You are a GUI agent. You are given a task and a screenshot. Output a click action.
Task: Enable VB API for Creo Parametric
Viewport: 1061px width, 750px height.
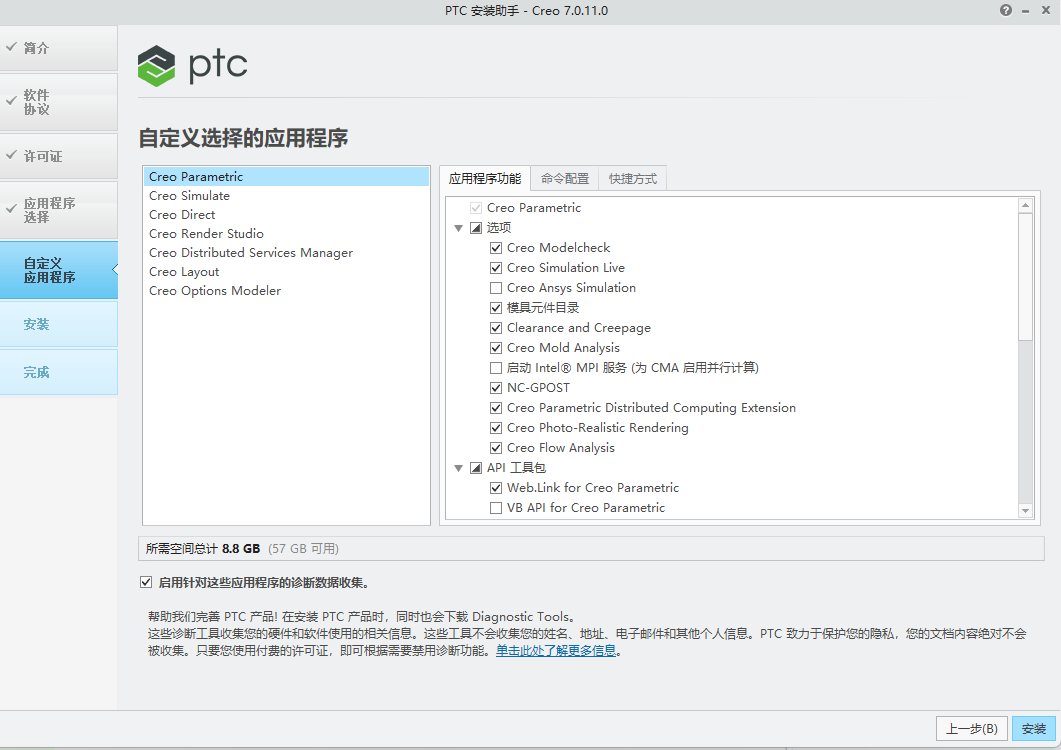[496, 508]
